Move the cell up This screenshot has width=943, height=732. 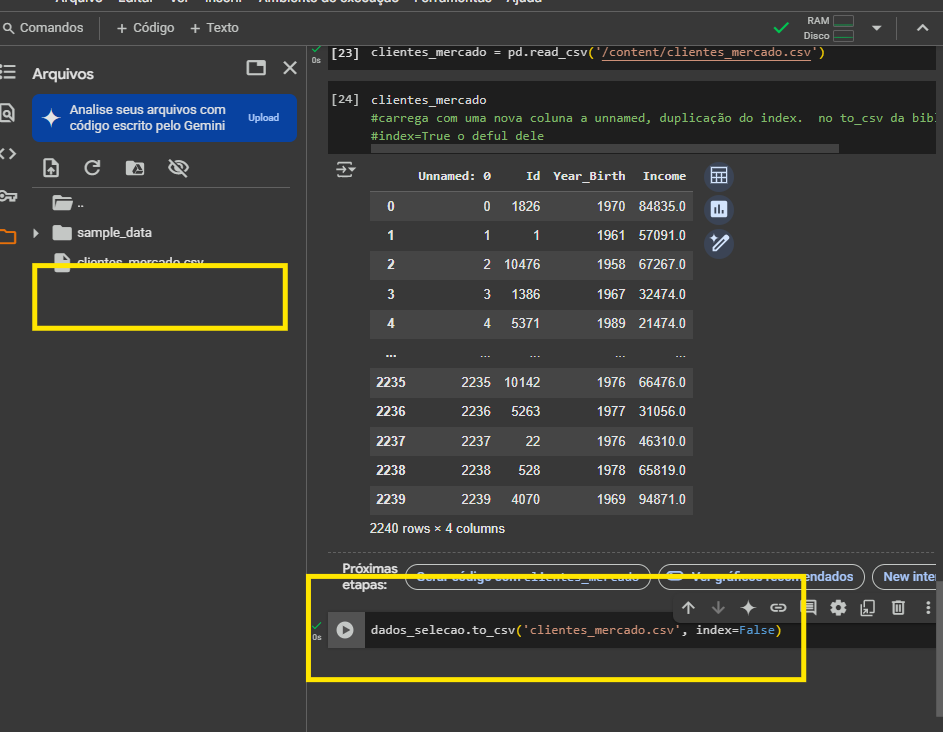(688, 607)
